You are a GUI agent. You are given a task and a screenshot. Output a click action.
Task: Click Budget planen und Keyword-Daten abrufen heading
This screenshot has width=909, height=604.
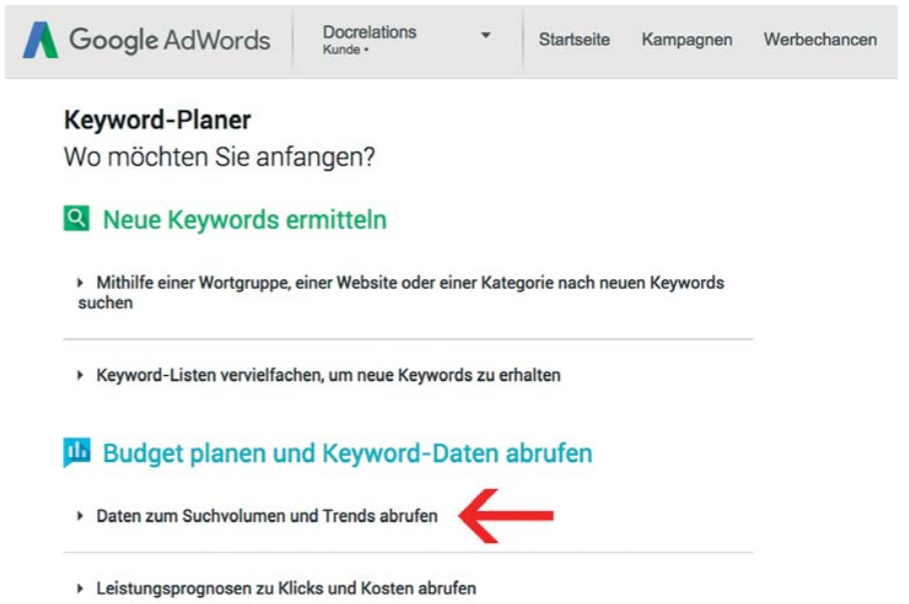(347, 453)
